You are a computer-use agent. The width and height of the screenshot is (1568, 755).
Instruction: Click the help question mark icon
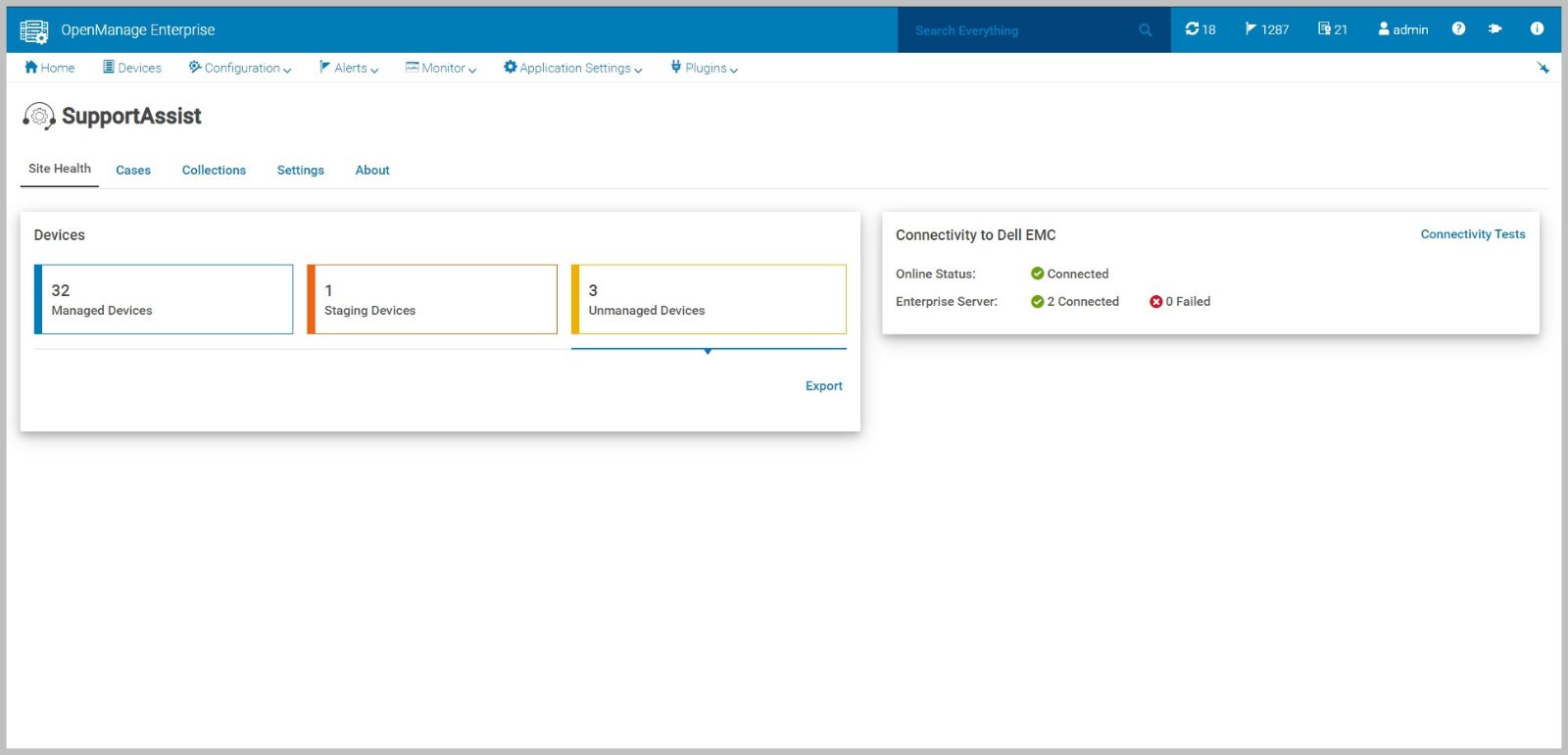(1458, 29)
